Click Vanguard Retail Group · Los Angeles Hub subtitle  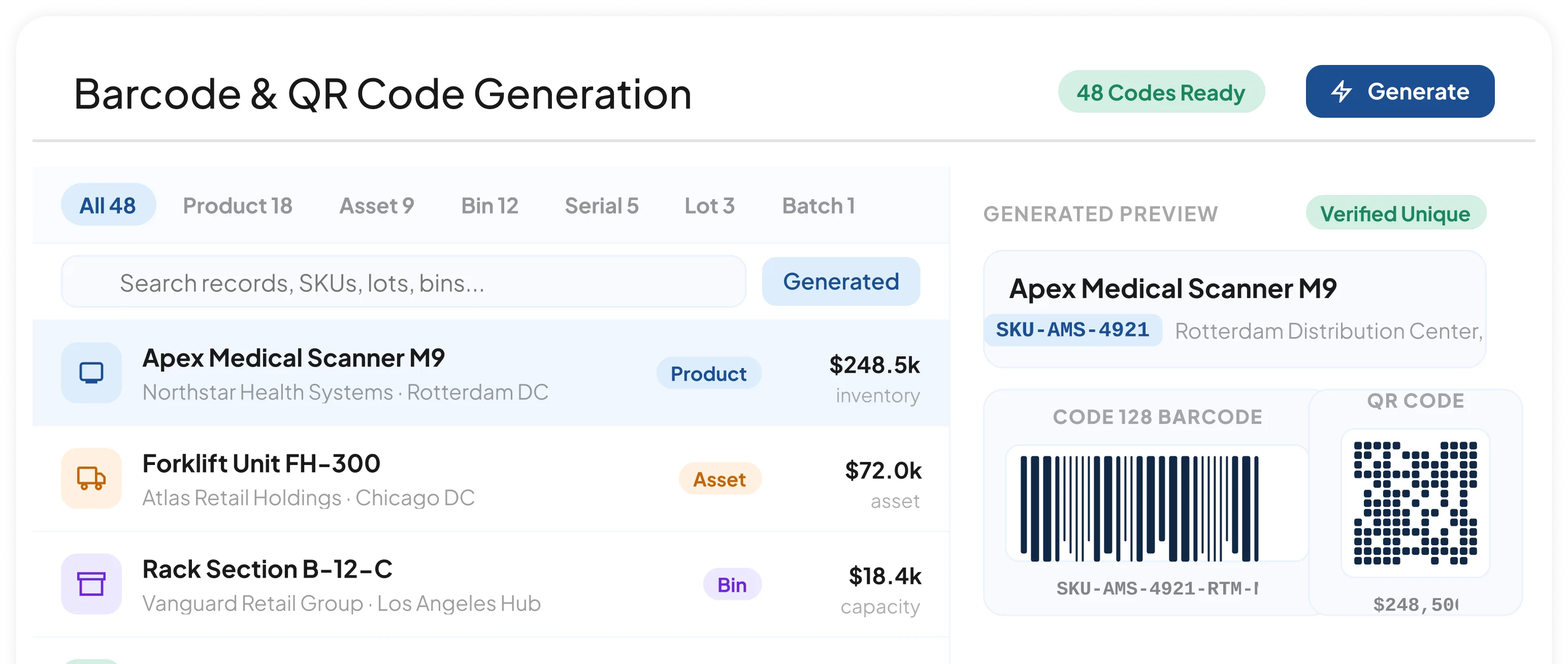pyautogui.click(x=342, y=603)
